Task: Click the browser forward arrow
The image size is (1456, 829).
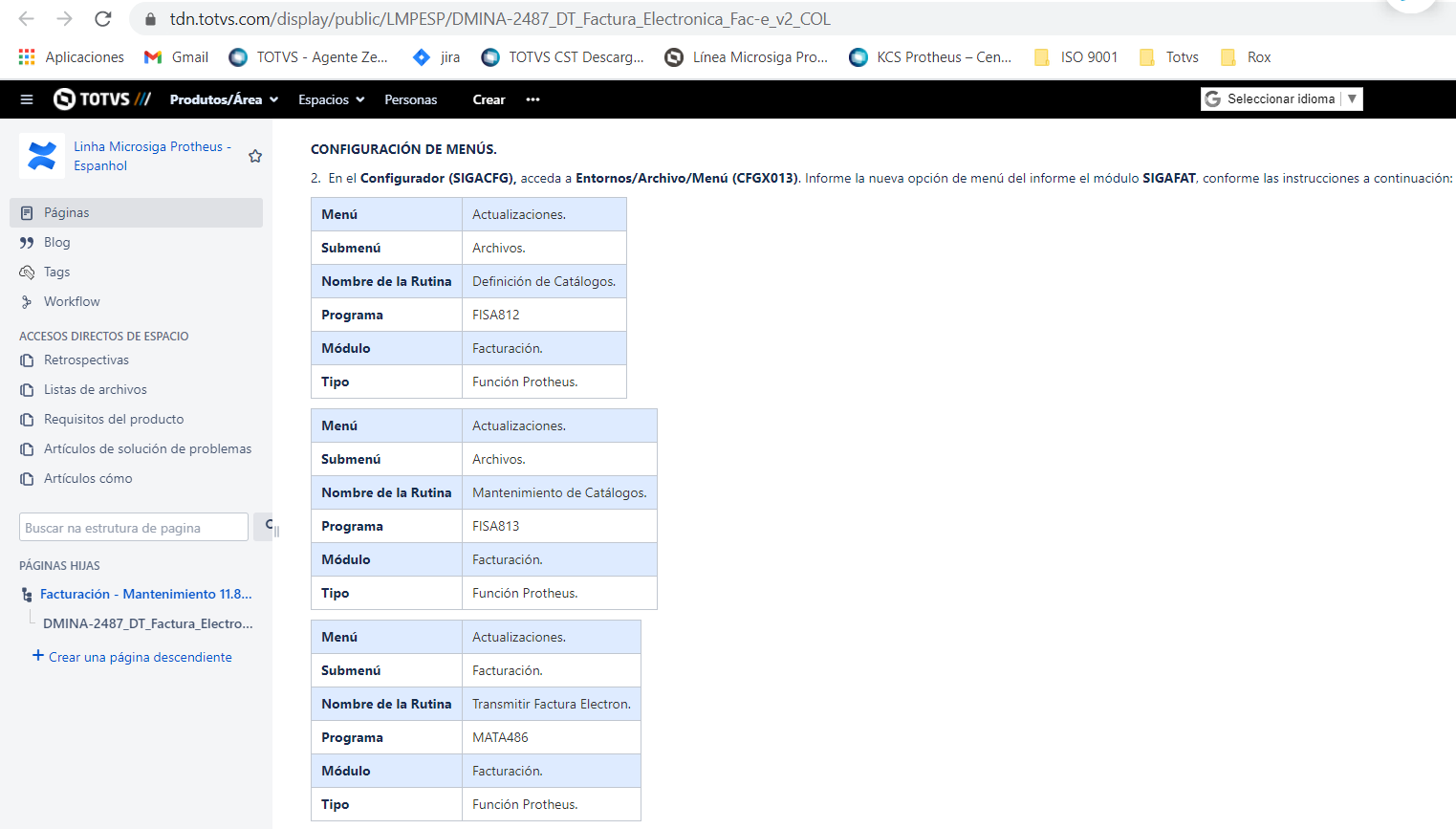Action: 64,19
